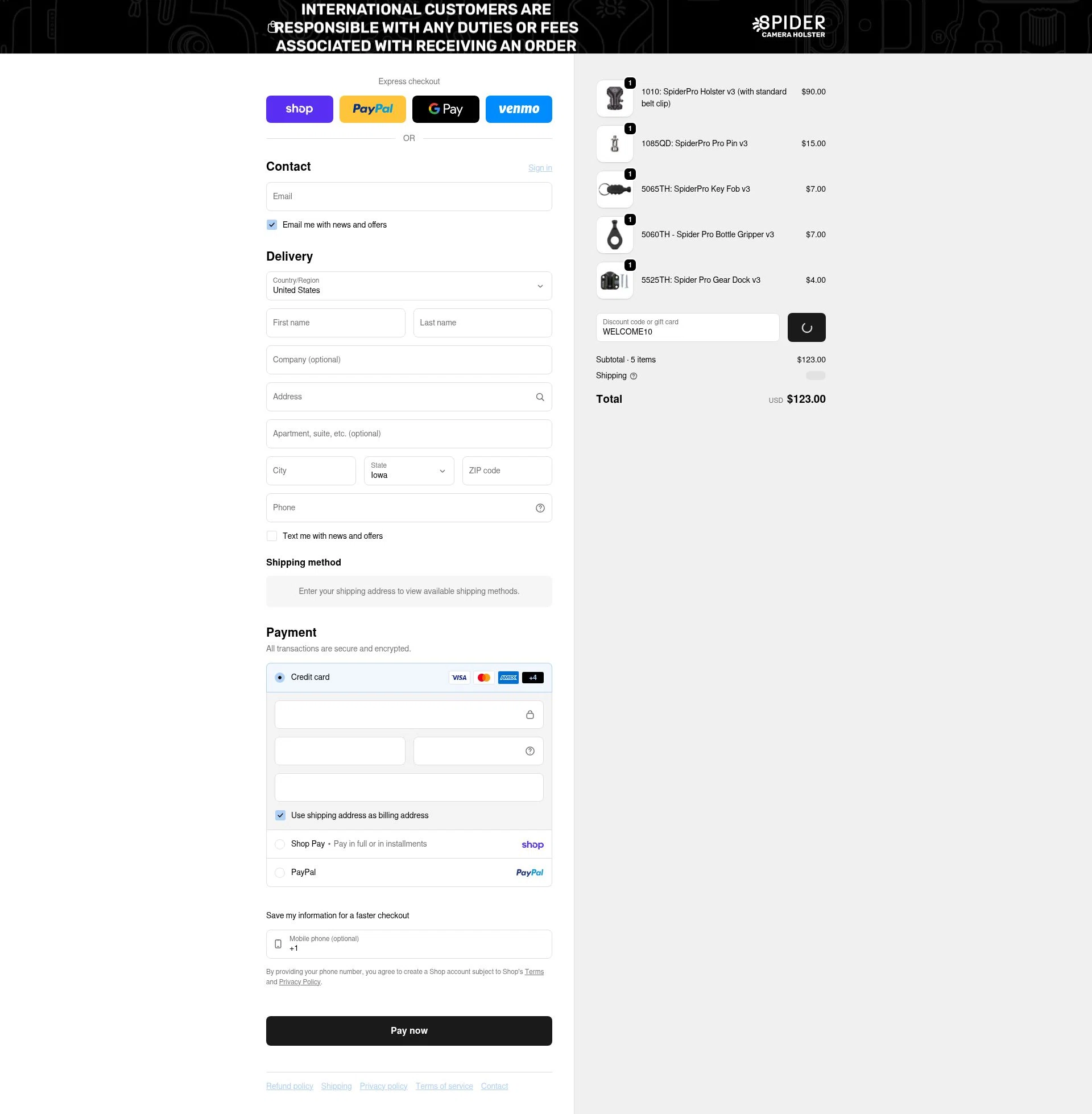1092x1114 pixels.
Task: Click the address search magnifier icon
Action: coord(540,397)
